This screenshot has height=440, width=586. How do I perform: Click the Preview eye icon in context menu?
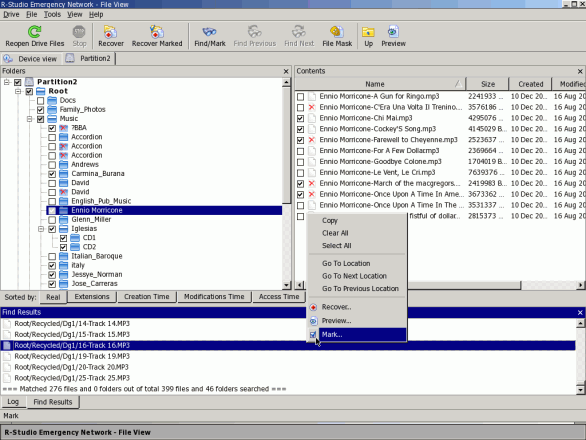313,321
